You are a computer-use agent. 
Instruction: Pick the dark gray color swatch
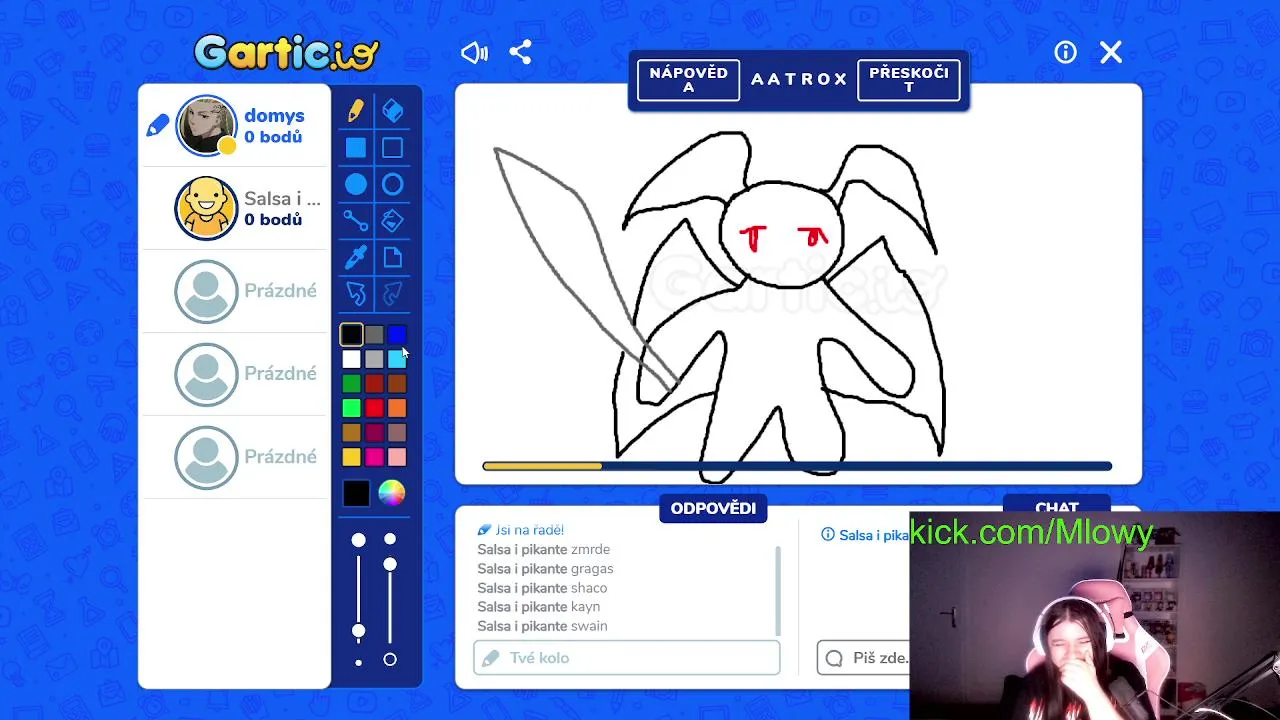point(374,335)
